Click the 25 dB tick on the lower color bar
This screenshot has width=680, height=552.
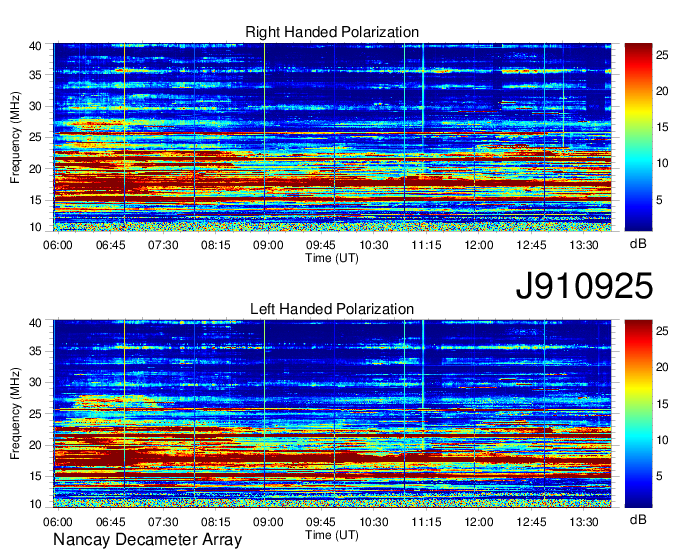[662, 331]
